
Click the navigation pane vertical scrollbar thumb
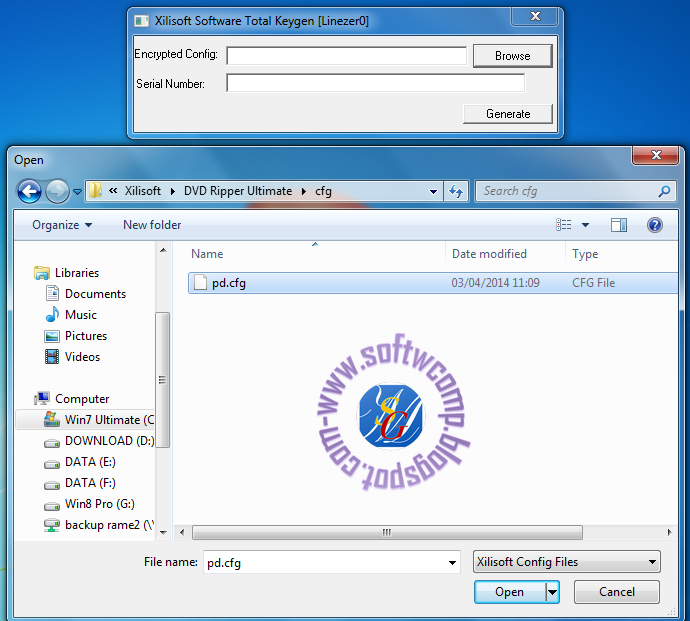click(163, 379)
